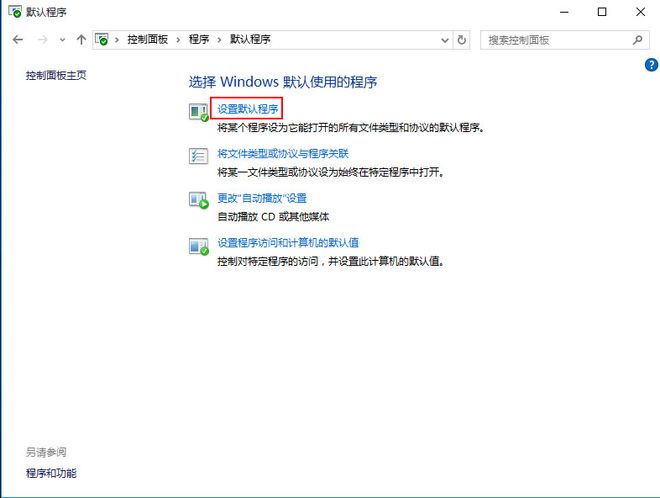Go to 控制面板主页 in sidebar
Image resolution: width=660 pixels, height=498 pixels.
(56, 75)
